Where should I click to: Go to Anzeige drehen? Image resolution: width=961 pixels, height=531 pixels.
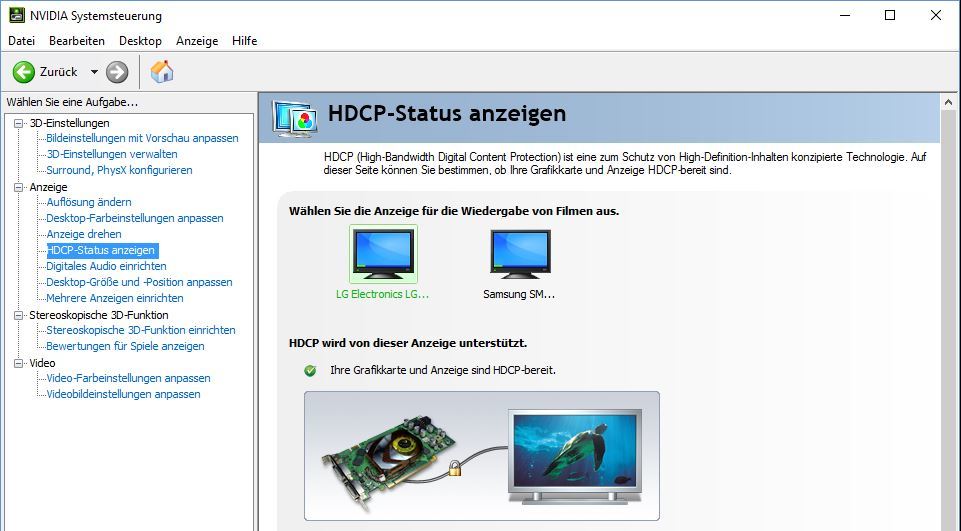[84, 234]
